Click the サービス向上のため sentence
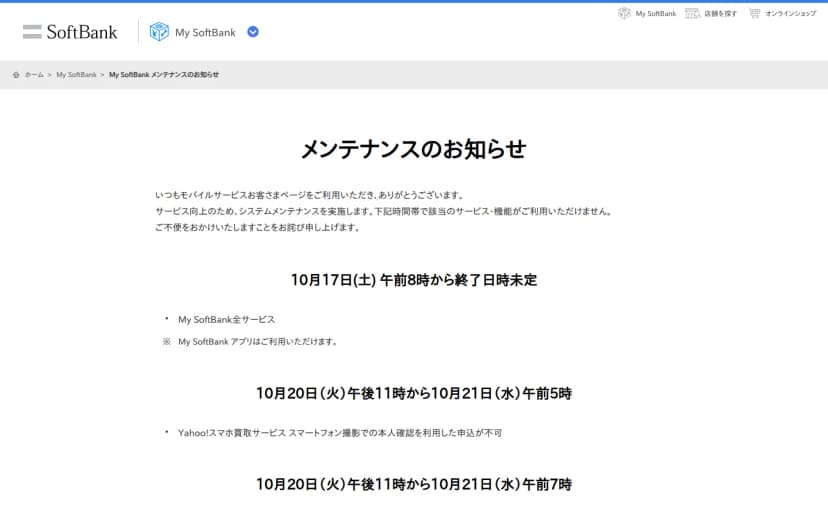The width and height of the screenshot is (828, 518). (x=384, y=211)
